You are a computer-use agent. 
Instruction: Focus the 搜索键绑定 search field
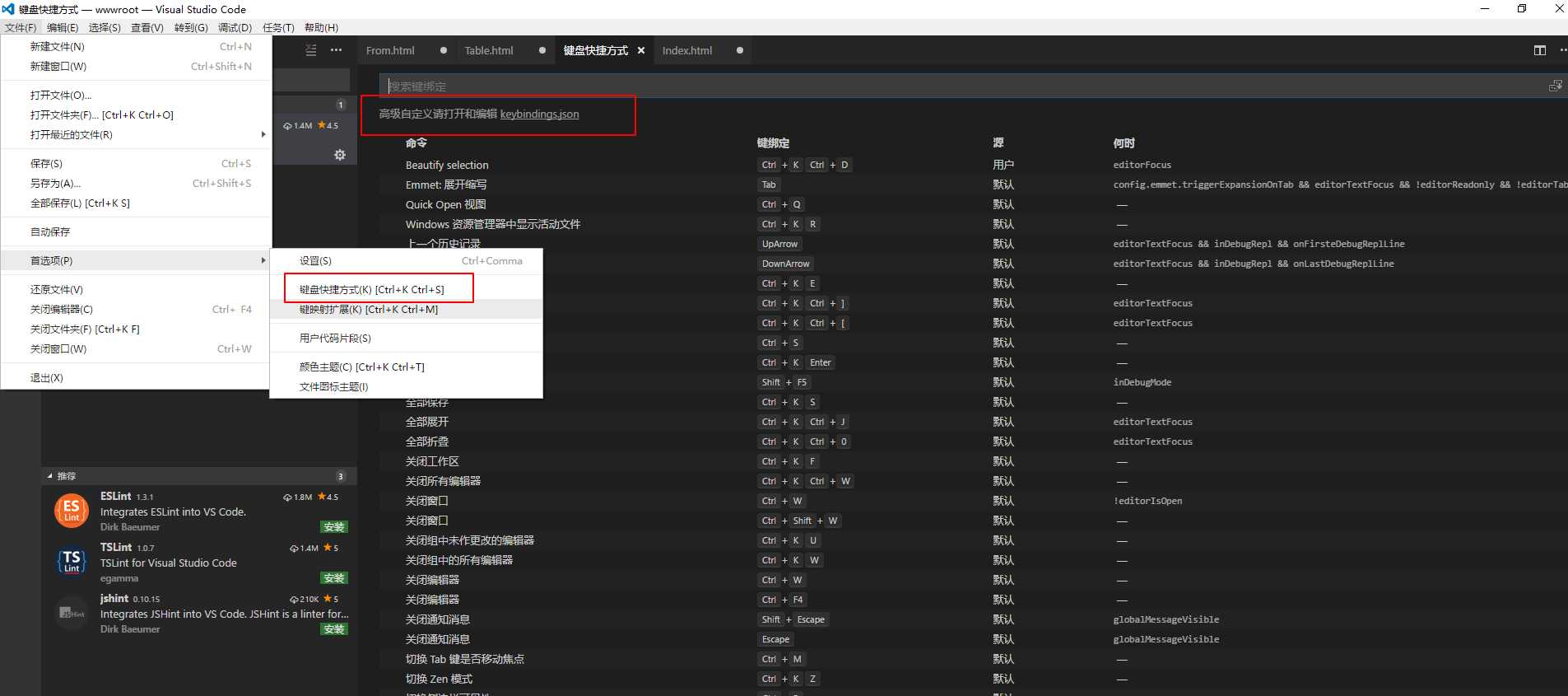[972, 86]
